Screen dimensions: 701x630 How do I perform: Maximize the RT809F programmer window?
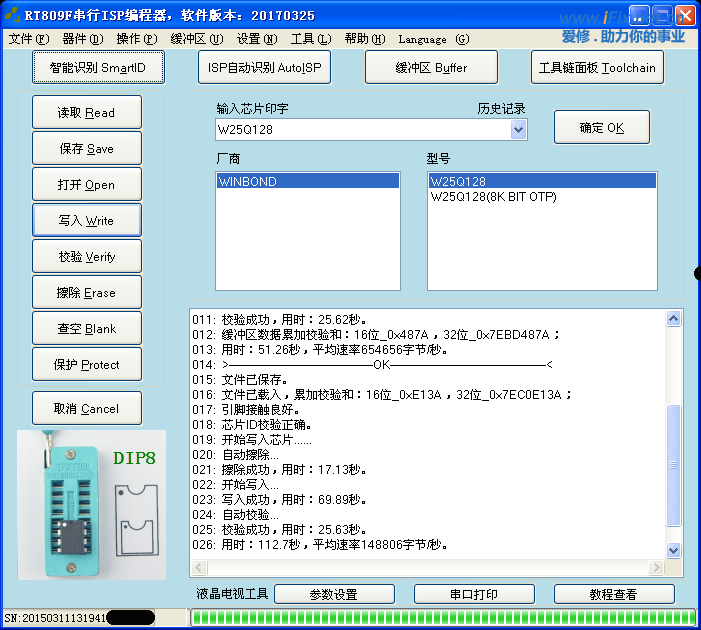click(662, 16)
